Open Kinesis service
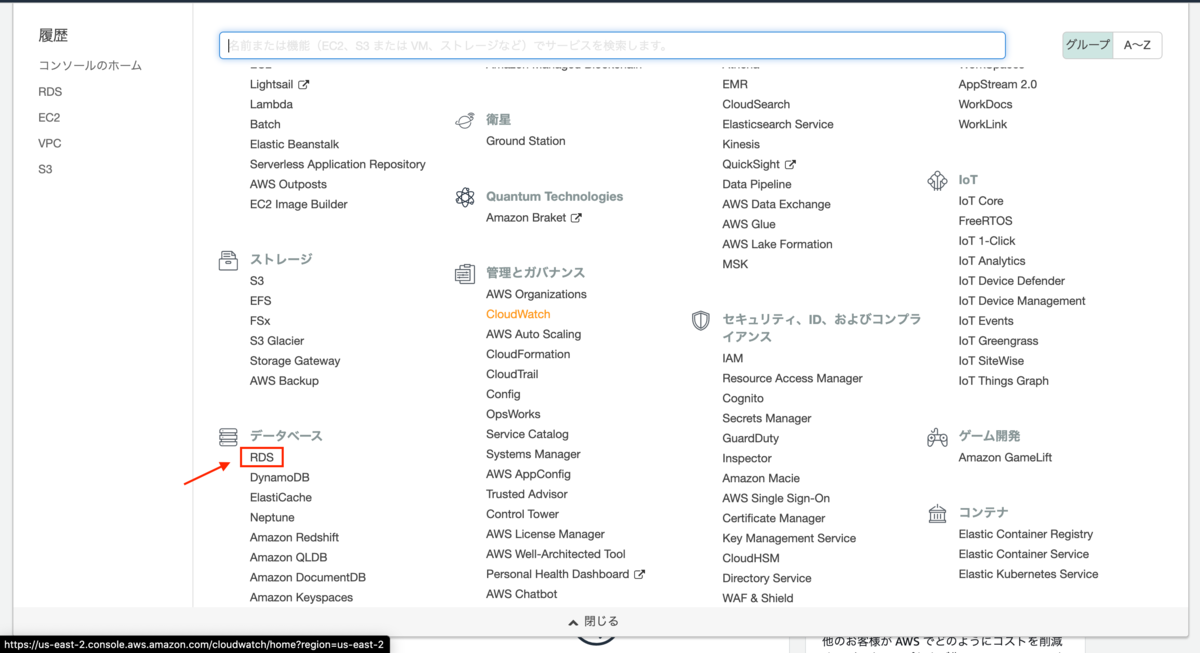The image size is (1200, 653). [x=741, y=145]
